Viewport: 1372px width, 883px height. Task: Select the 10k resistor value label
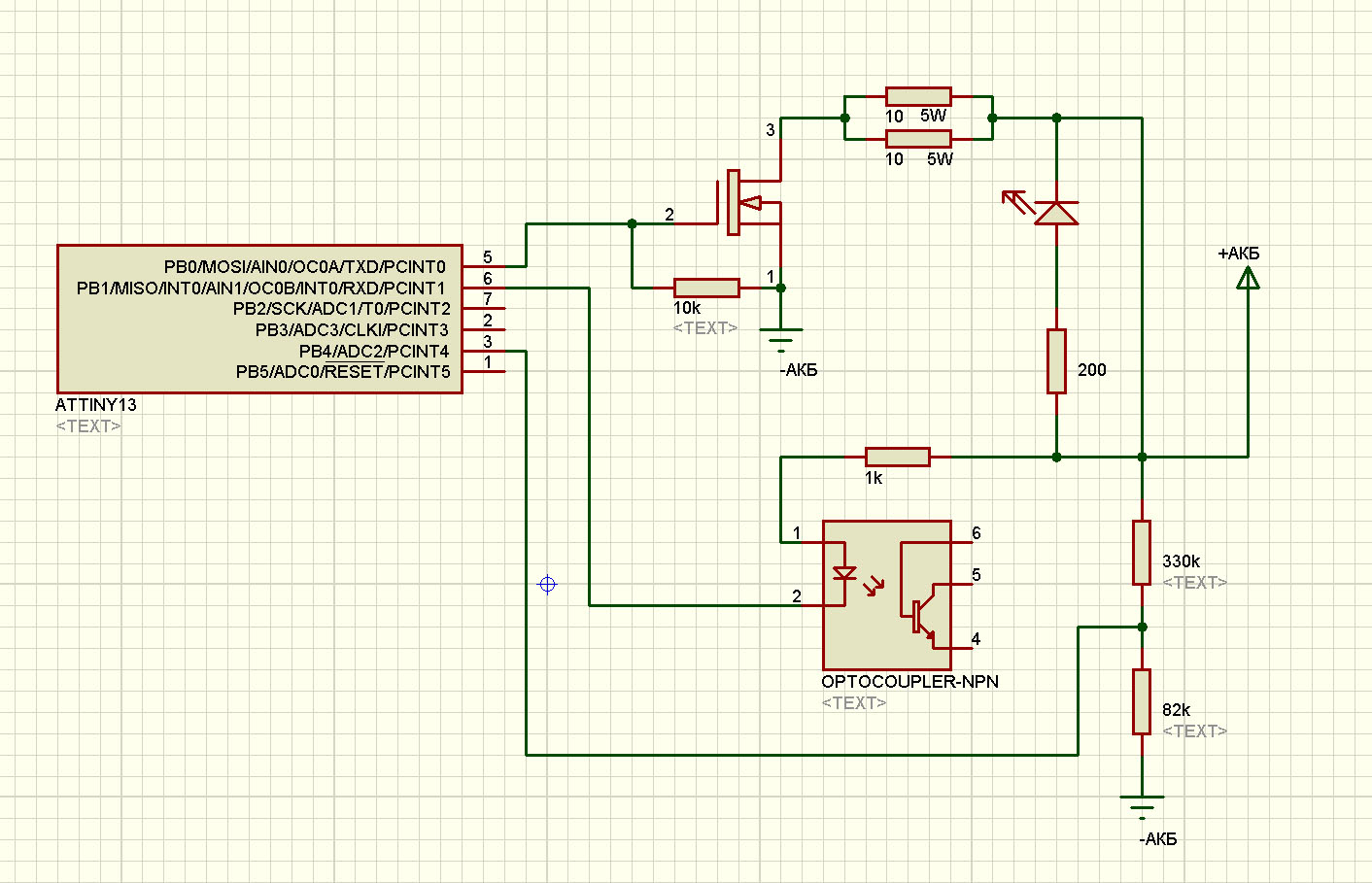[x=687, y=307]
